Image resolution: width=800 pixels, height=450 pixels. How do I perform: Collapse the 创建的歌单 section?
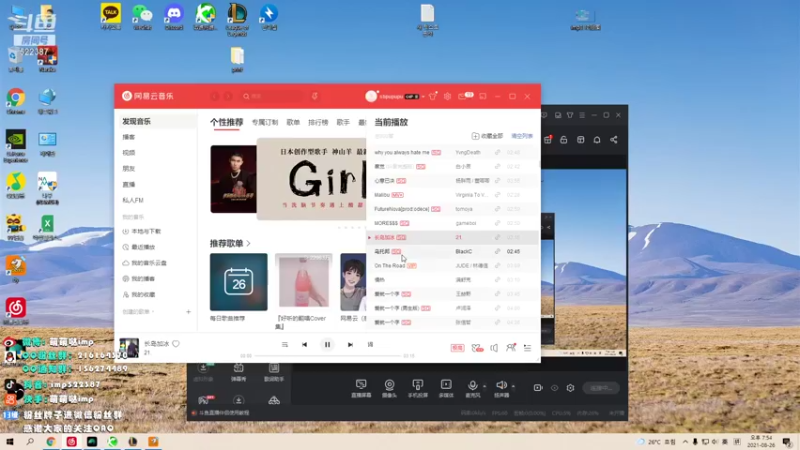tap(138, 312)
